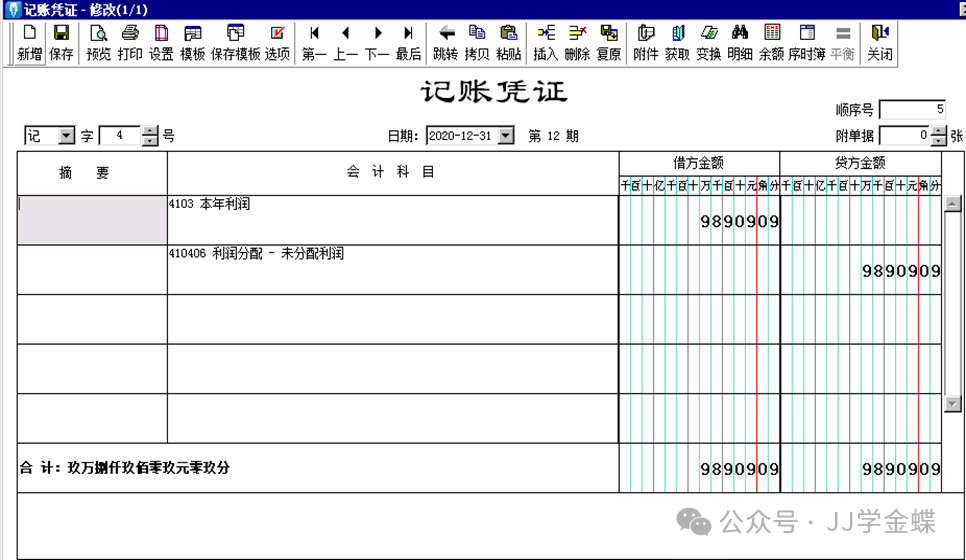Increase voucher number using spinner up arrow

[150, 131]
